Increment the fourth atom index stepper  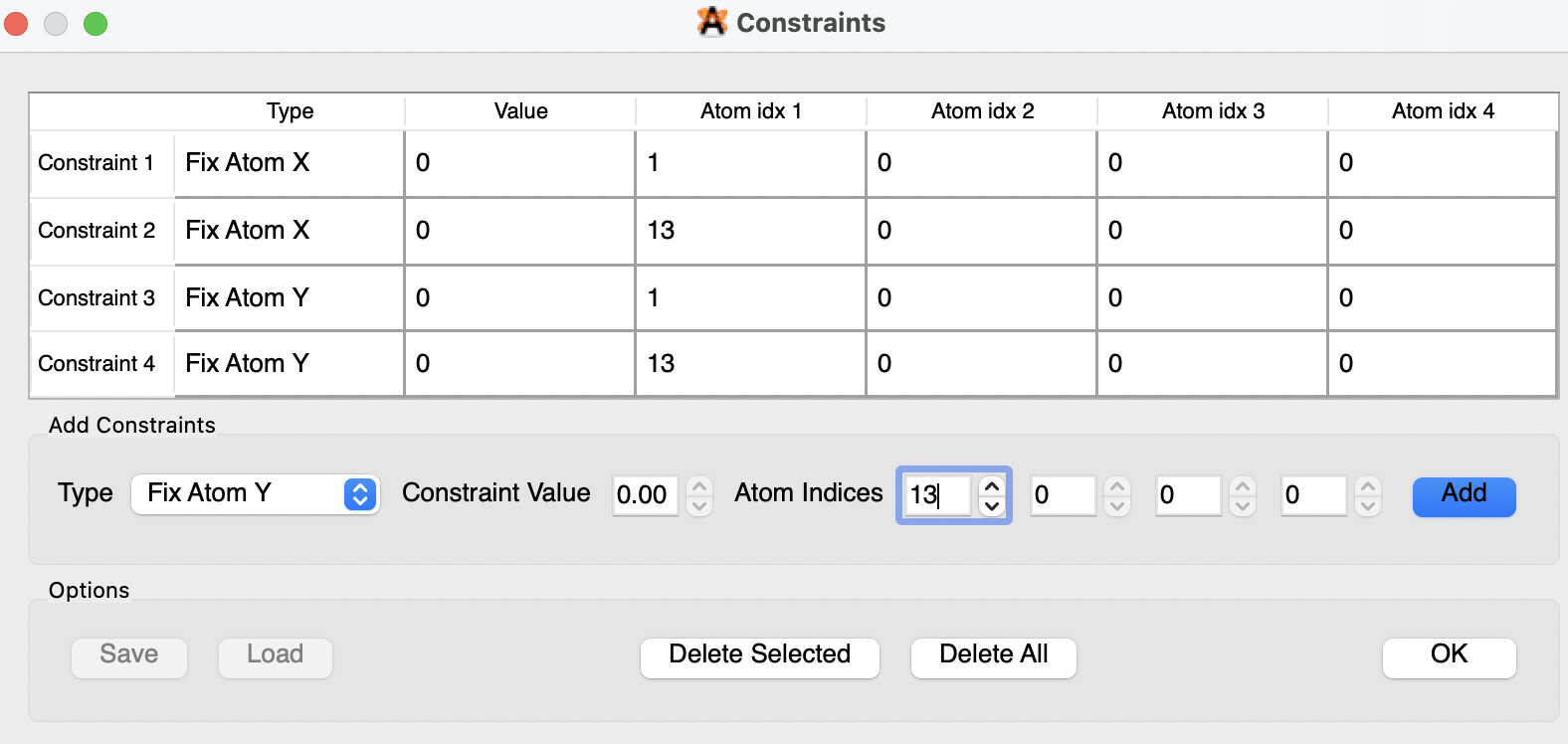(1368, 486)
